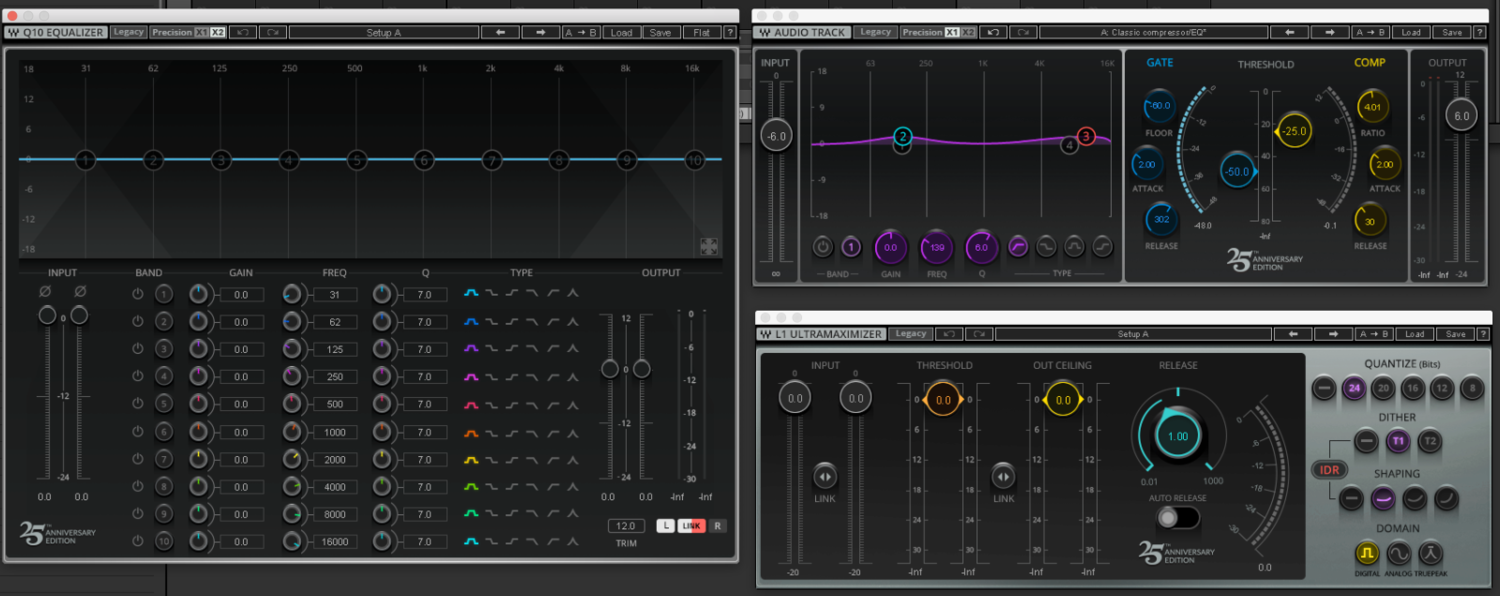
Task: Open the Load menu in L1 Ultramaximizer
Action: click(x=1417, y=334)
